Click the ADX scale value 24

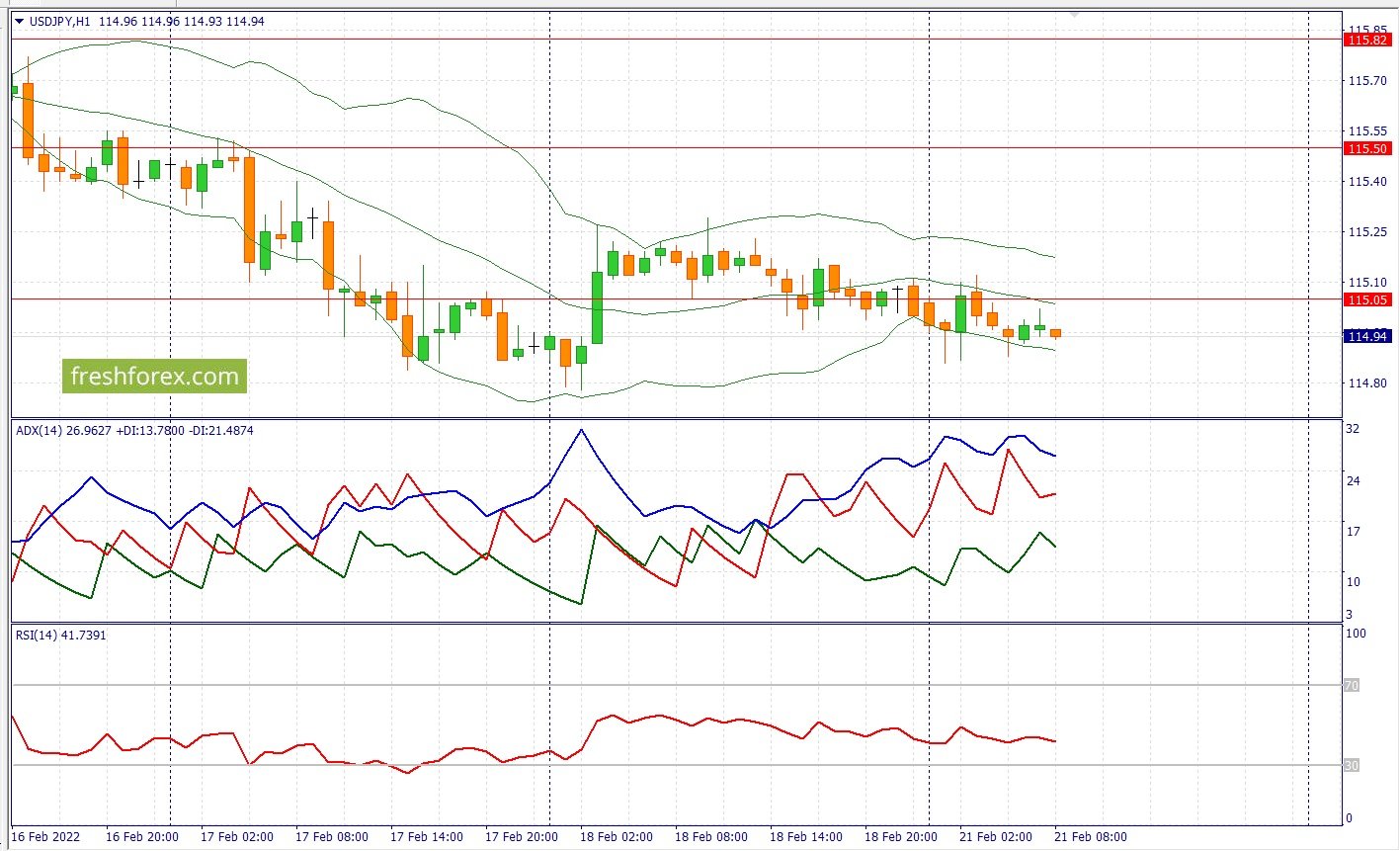tap(1354, 481)
